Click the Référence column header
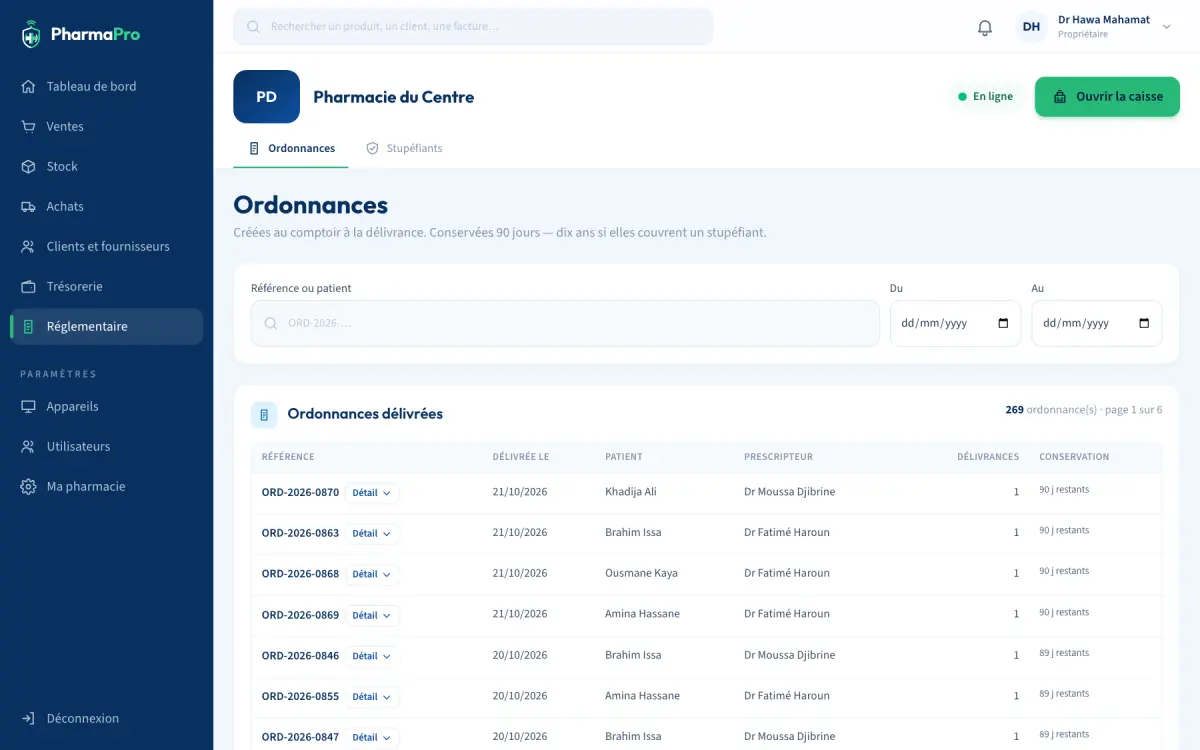 [x=288, y=457]
